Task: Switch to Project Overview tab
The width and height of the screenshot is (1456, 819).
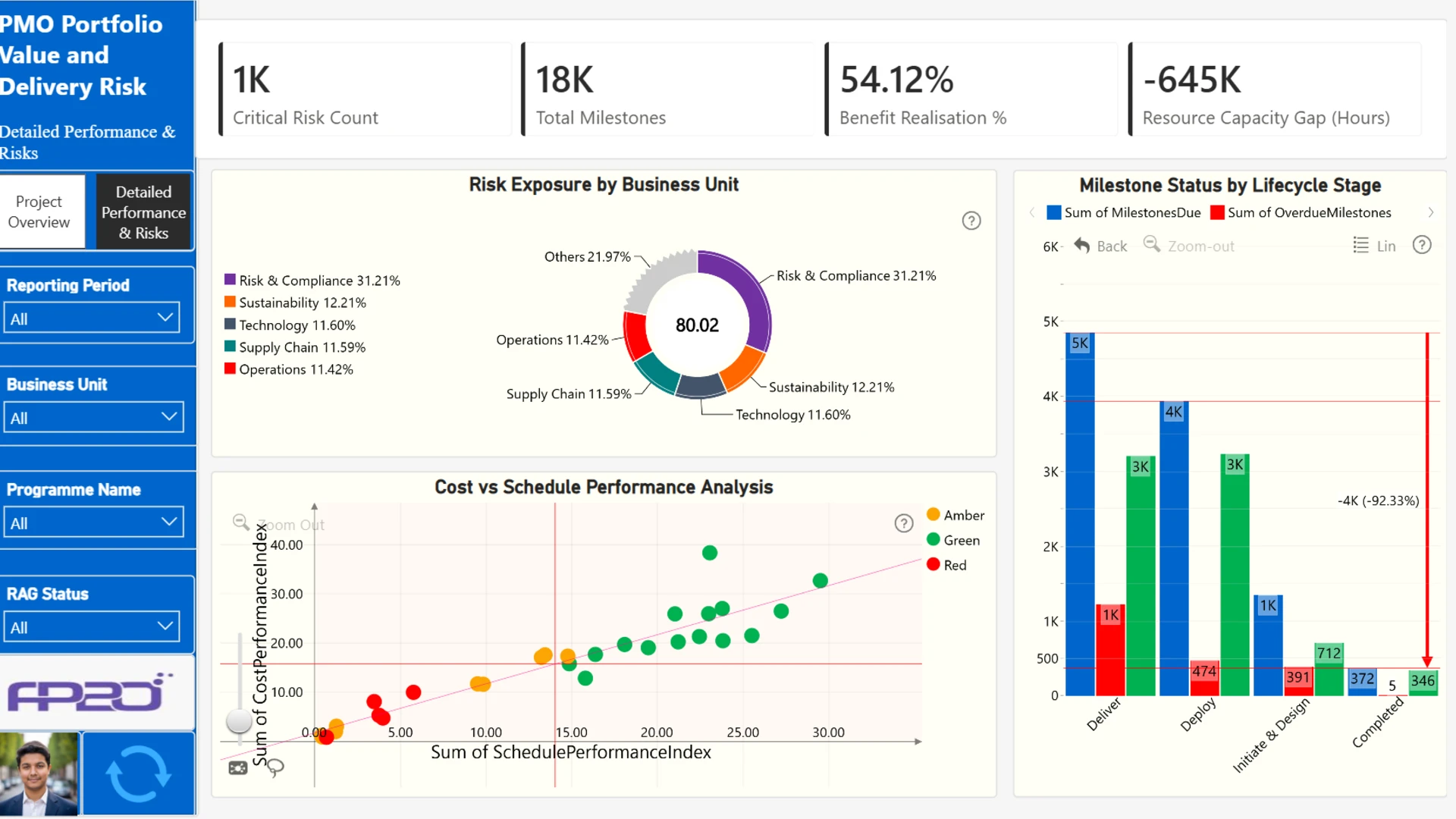Action: pos(43,212)
